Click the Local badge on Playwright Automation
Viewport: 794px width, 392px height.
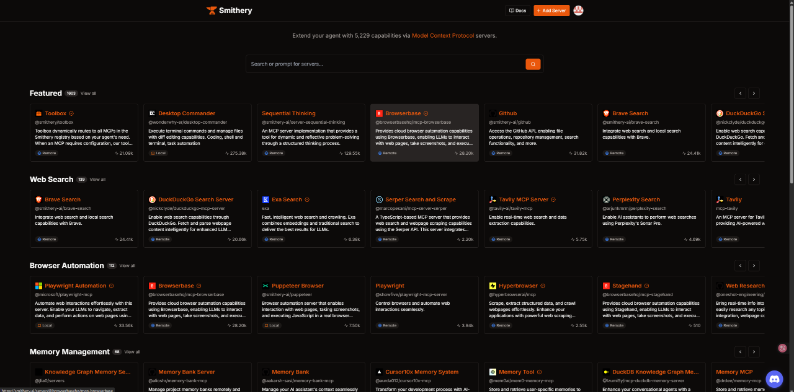click(45, 325)
